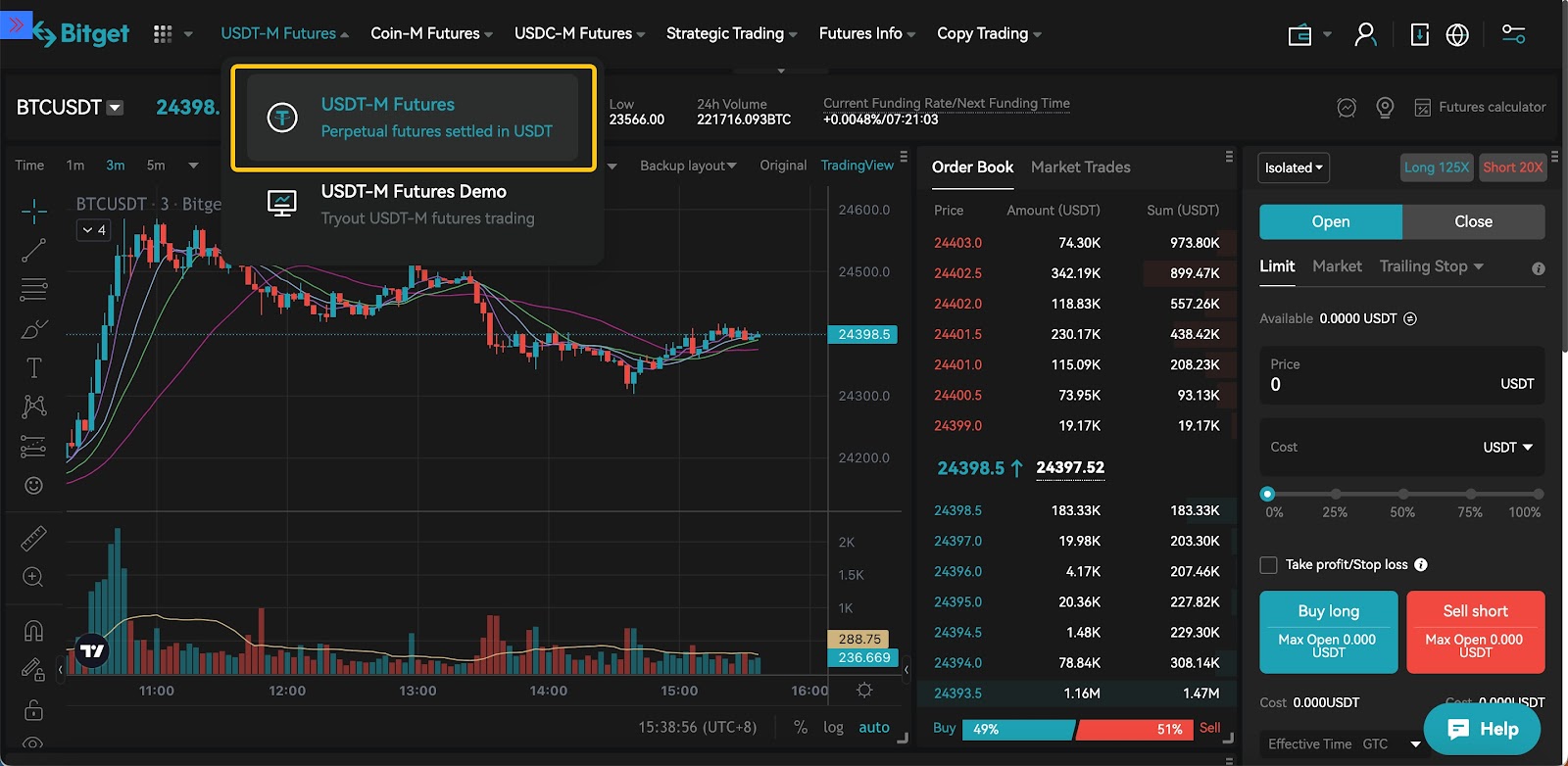This screenshot has height=766, width=1568.
Task: Open the Isolated margin mode dropdown
Action: click(1294, 168)
